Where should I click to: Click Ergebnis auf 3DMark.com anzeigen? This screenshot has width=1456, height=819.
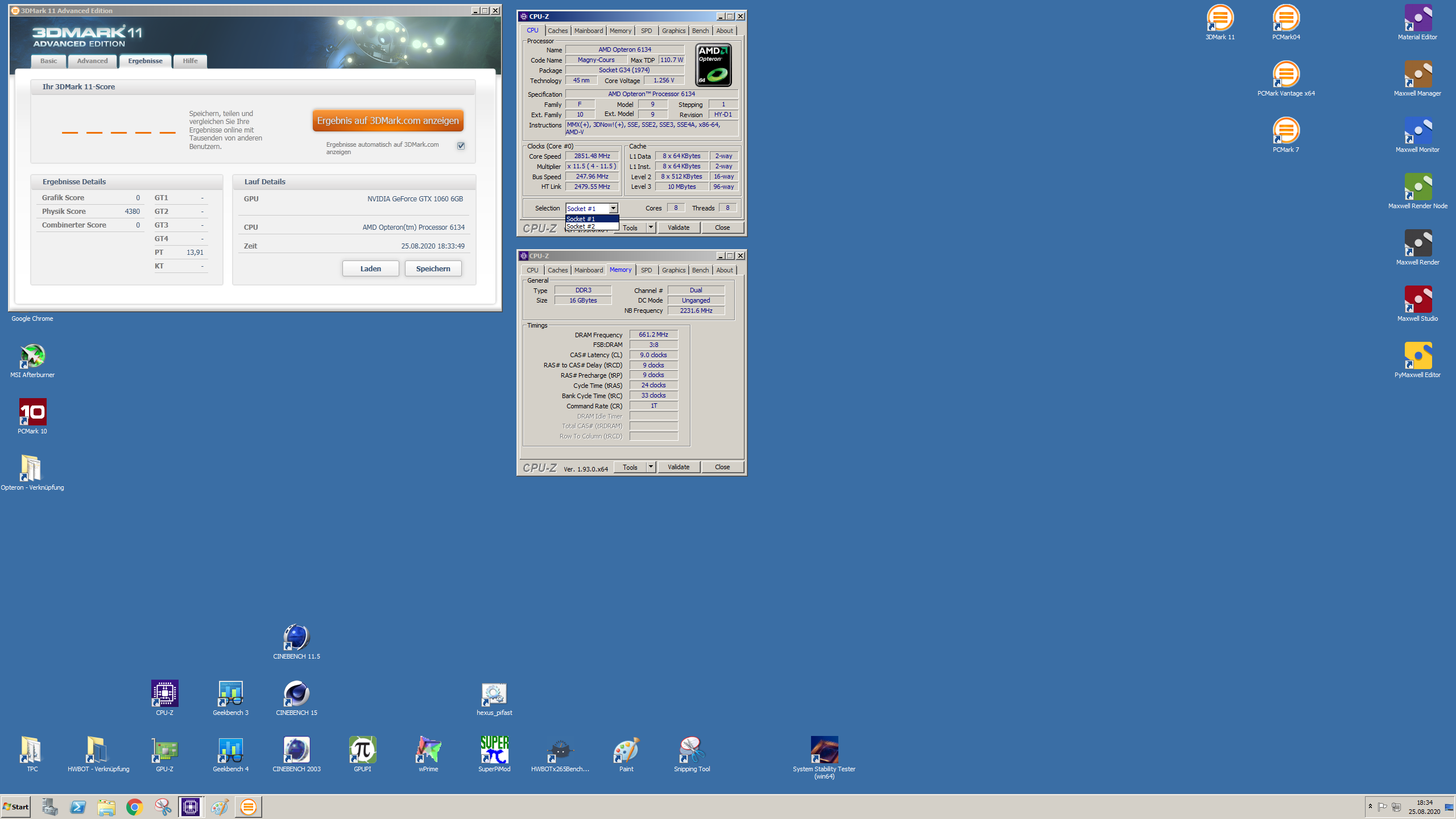(388, 121)
